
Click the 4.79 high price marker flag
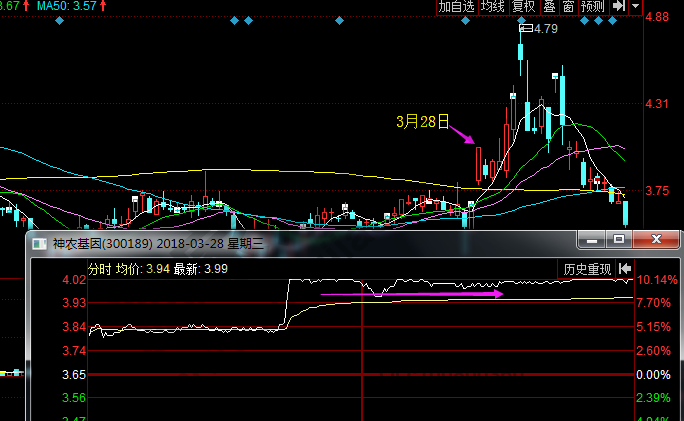[523, 29]
